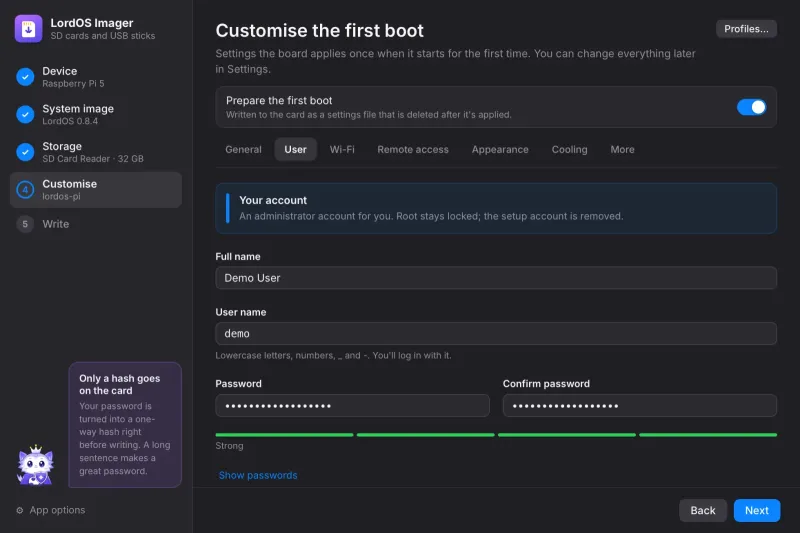Open the Wi-Fi tab
Screen dimensions: 800x533
(342, 149)
